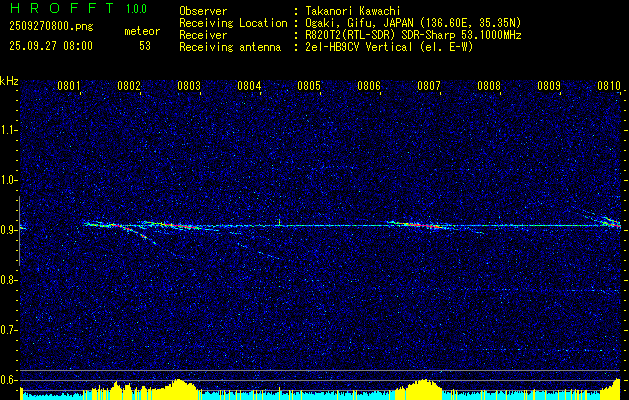Click the antenna text 2el-HB9CV Vertical
The image size is (629, 400).
pos(359,47)
